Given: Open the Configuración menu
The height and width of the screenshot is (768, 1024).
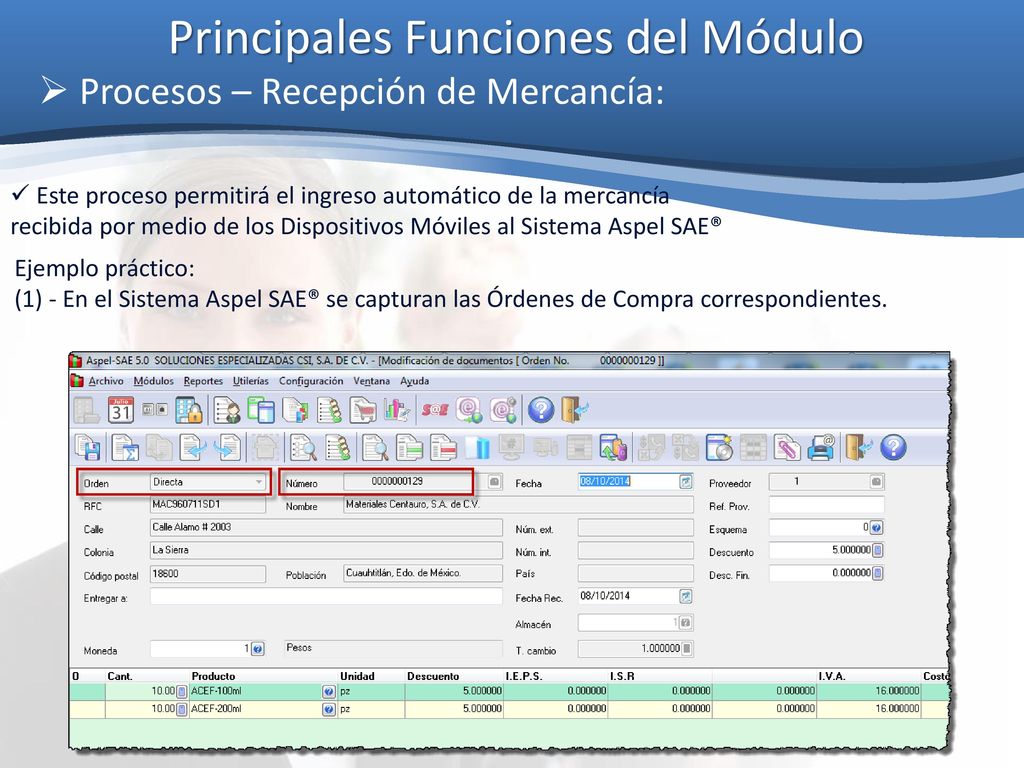Looking at the screenshot, I should click(311, 381).
